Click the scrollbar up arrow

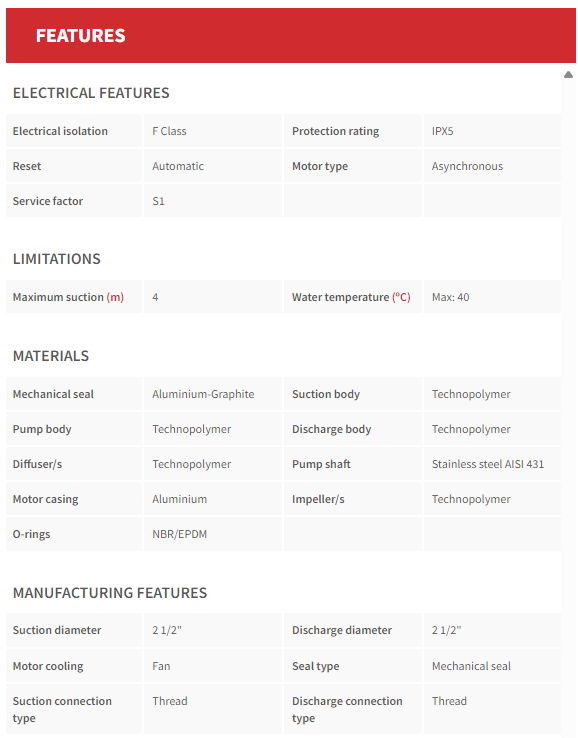coord(568,75)
